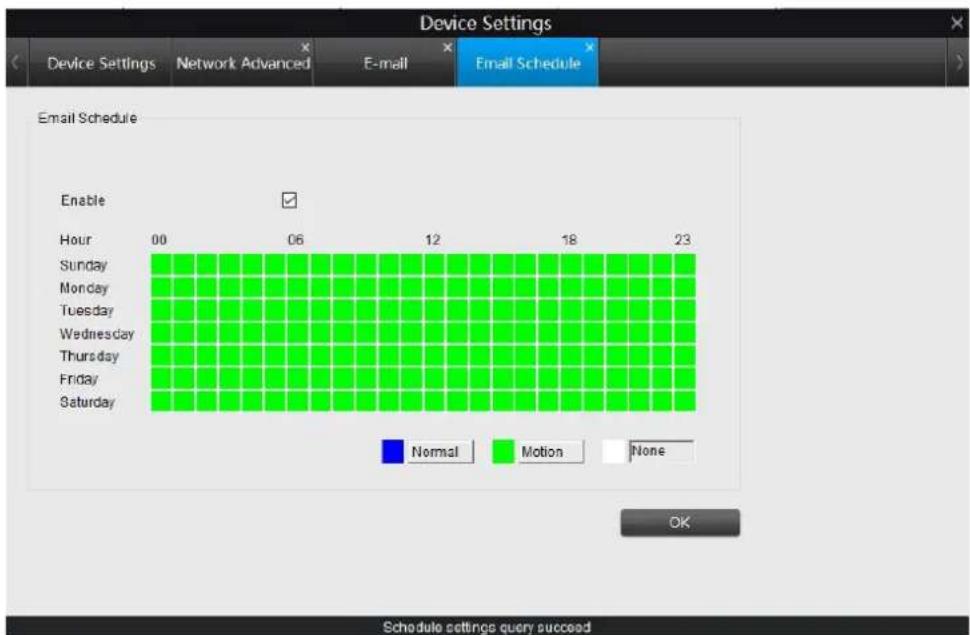Pick the green Motion color swatch

pyautogui.click(x=503, y=452)
